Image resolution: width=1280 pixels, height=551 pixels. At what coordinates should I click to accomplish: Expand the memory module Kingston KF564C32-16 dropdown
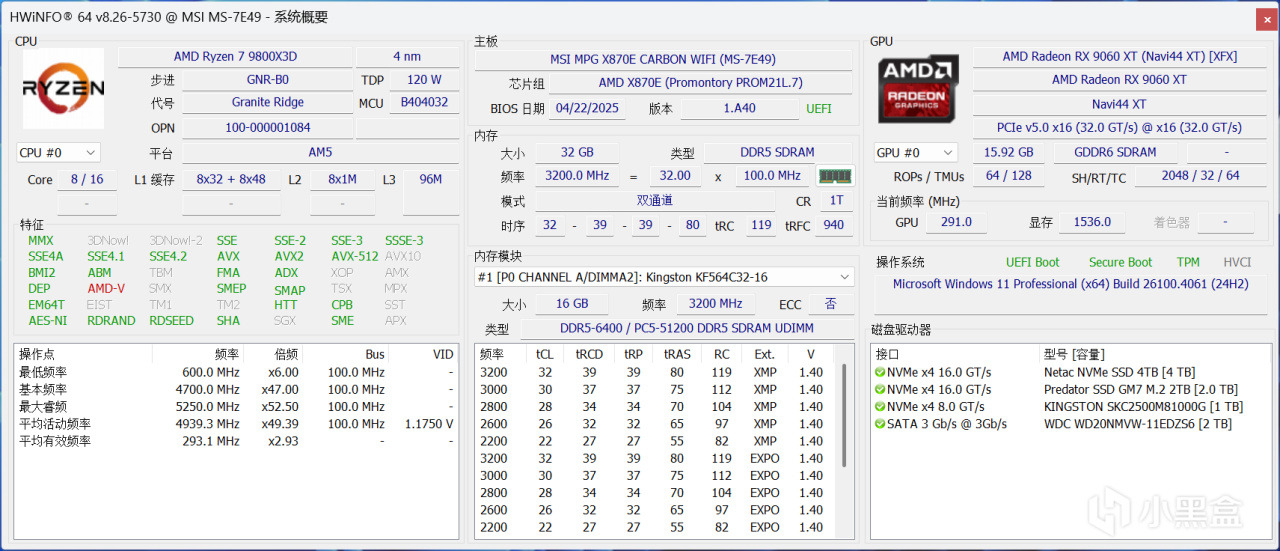tap(664, 276)
